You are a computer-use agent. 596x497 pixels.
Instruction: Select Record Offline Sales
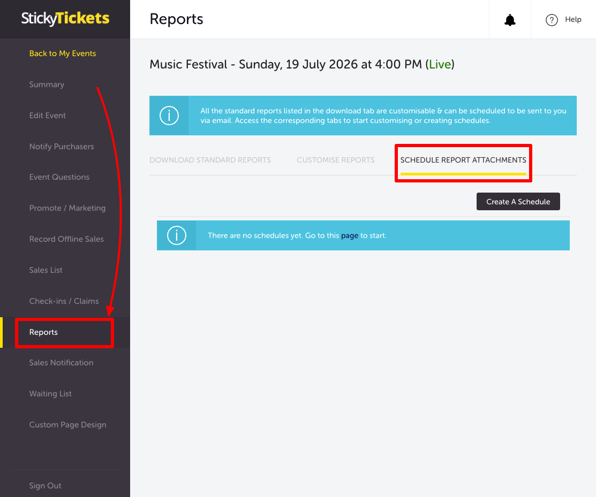coord(67,239)
